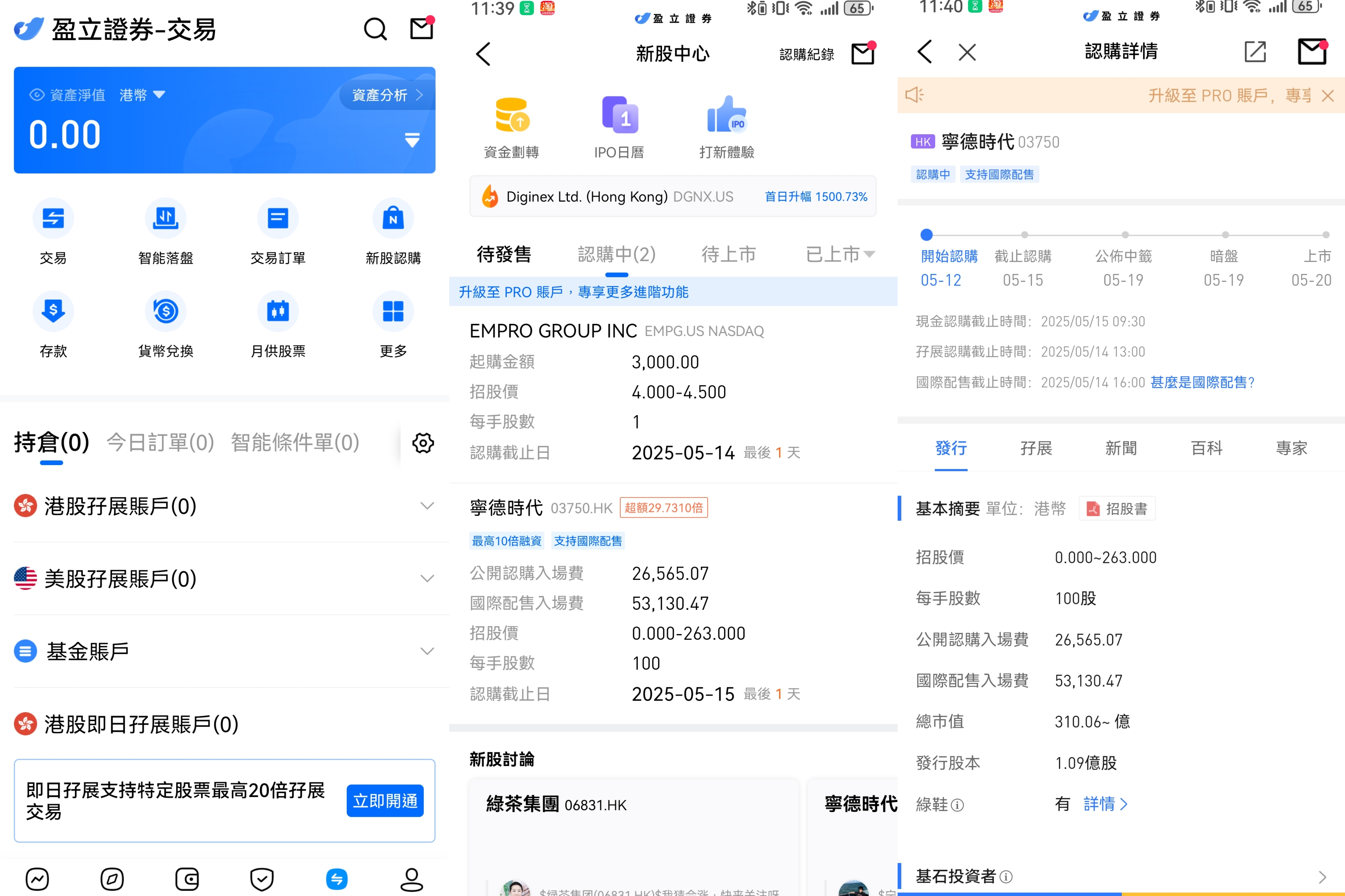Expand 港股孖展賬戶(0) row
The width and height of the screenshot is (1345, 896).
(x=225, y=506)
